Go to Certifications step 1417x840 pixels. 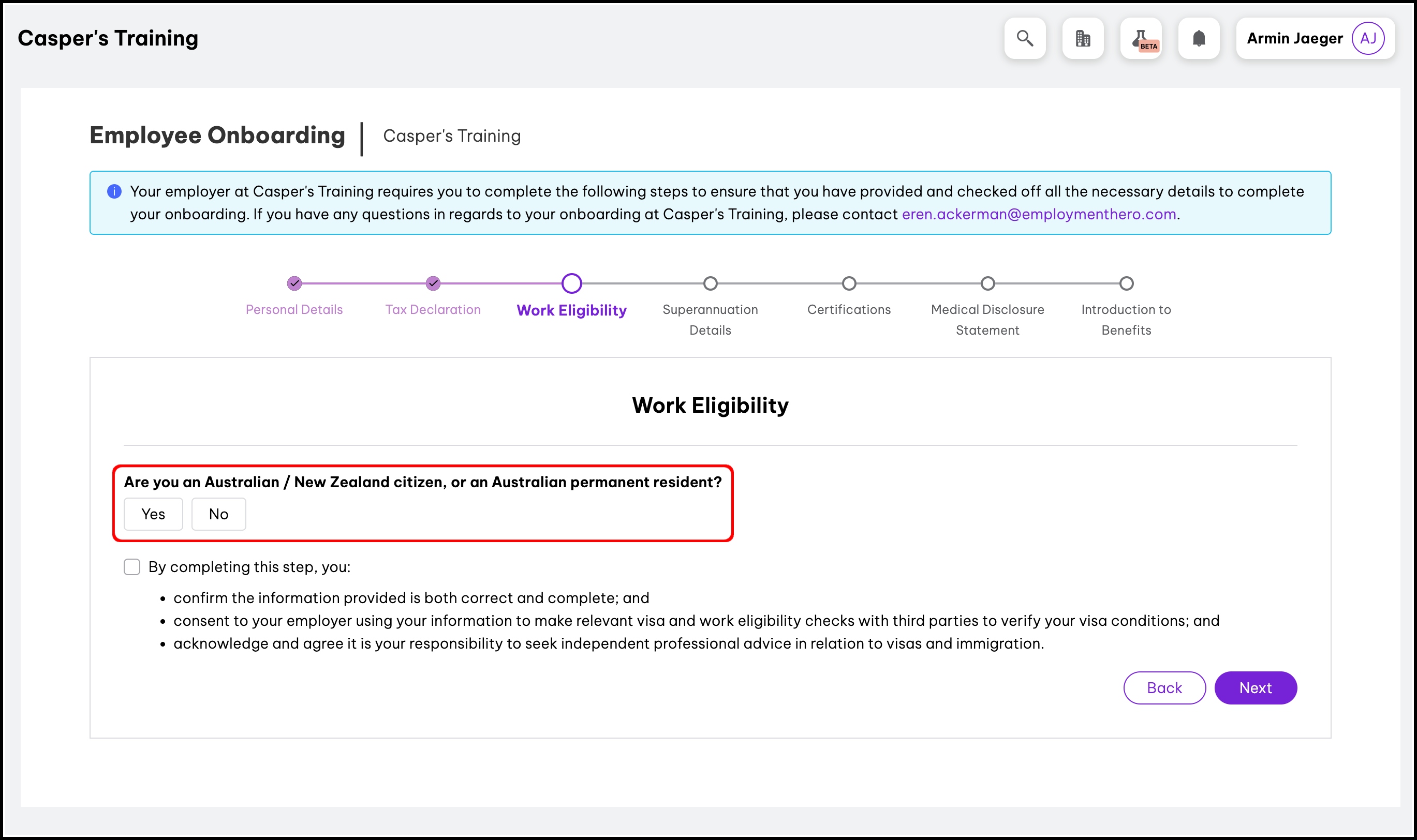[x=849, y=283]
